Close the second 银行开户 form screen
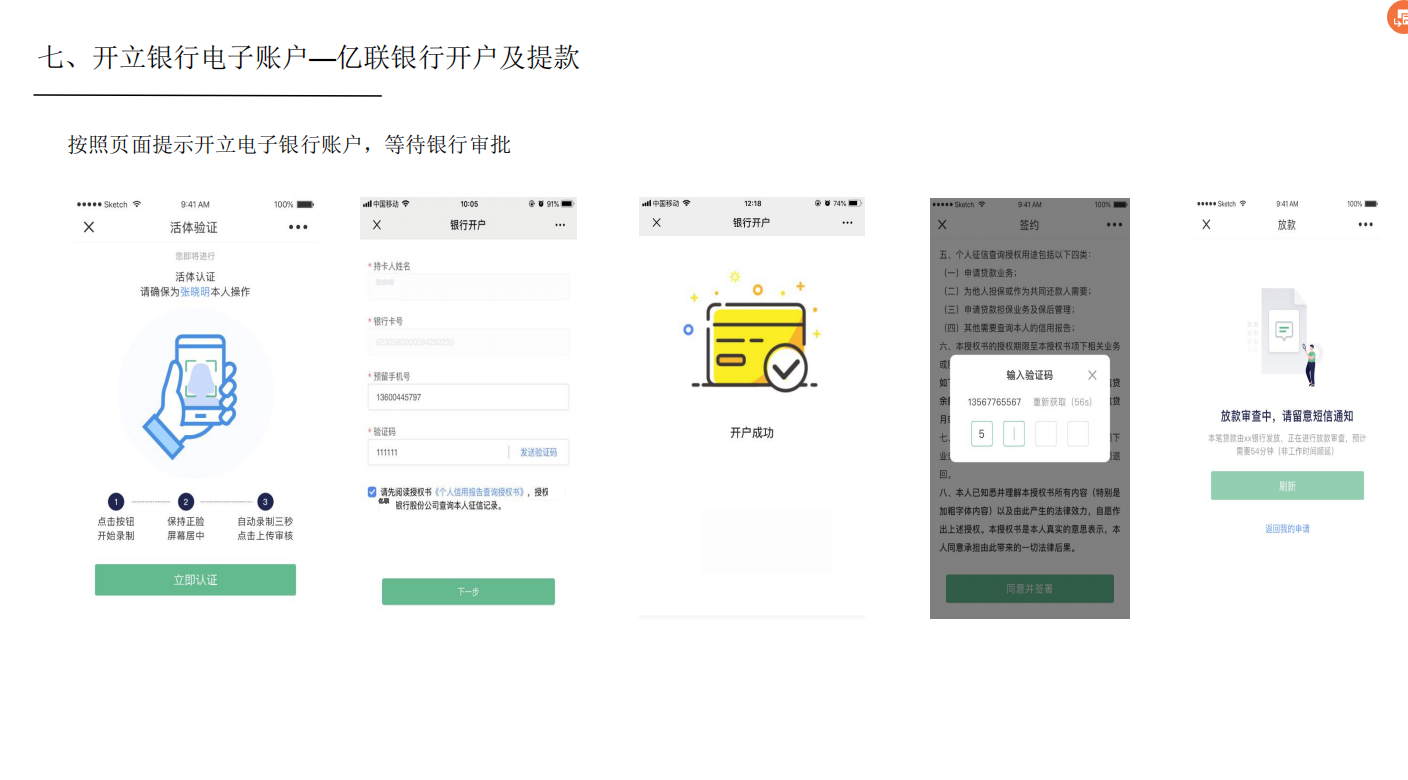 [x=377, y=225]
